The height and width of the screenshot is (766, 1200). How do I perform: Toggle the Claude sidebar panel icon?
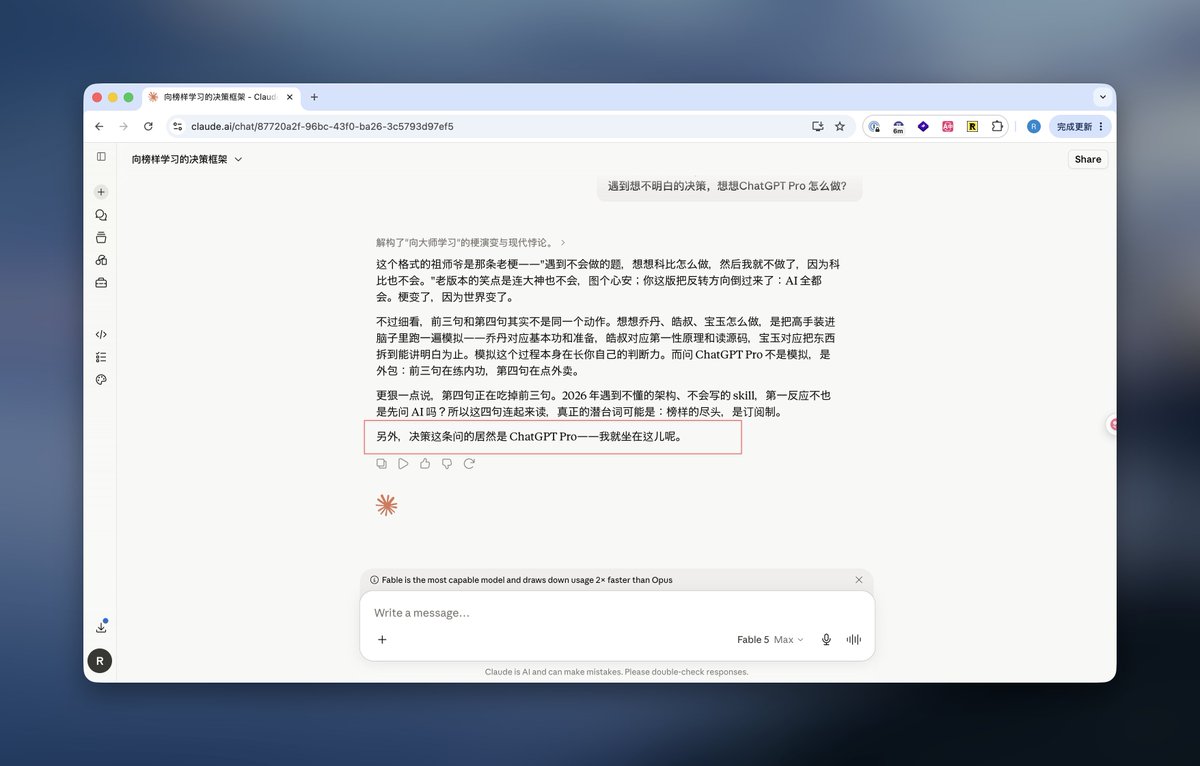click(x=101, y=157)
